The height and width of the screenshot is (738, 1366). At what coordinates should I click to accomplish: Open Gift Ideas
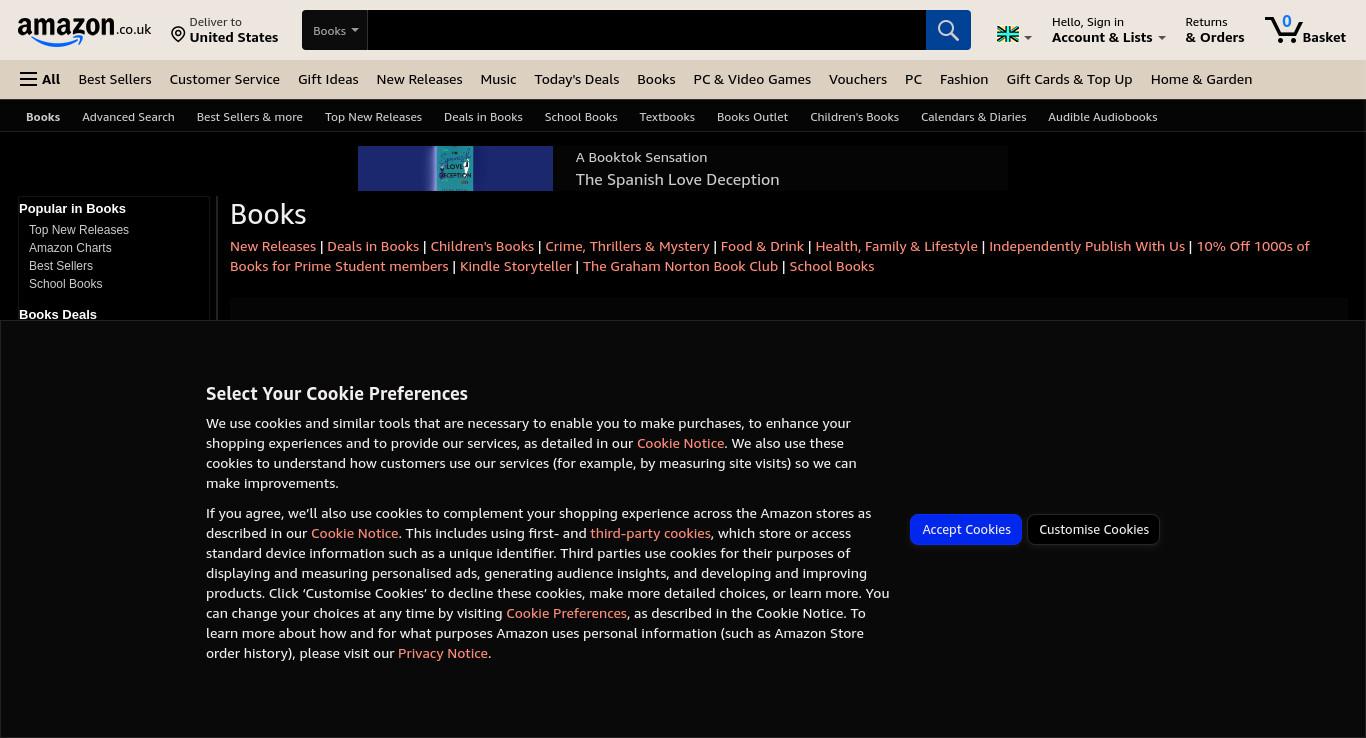click(x=328, y=79)
